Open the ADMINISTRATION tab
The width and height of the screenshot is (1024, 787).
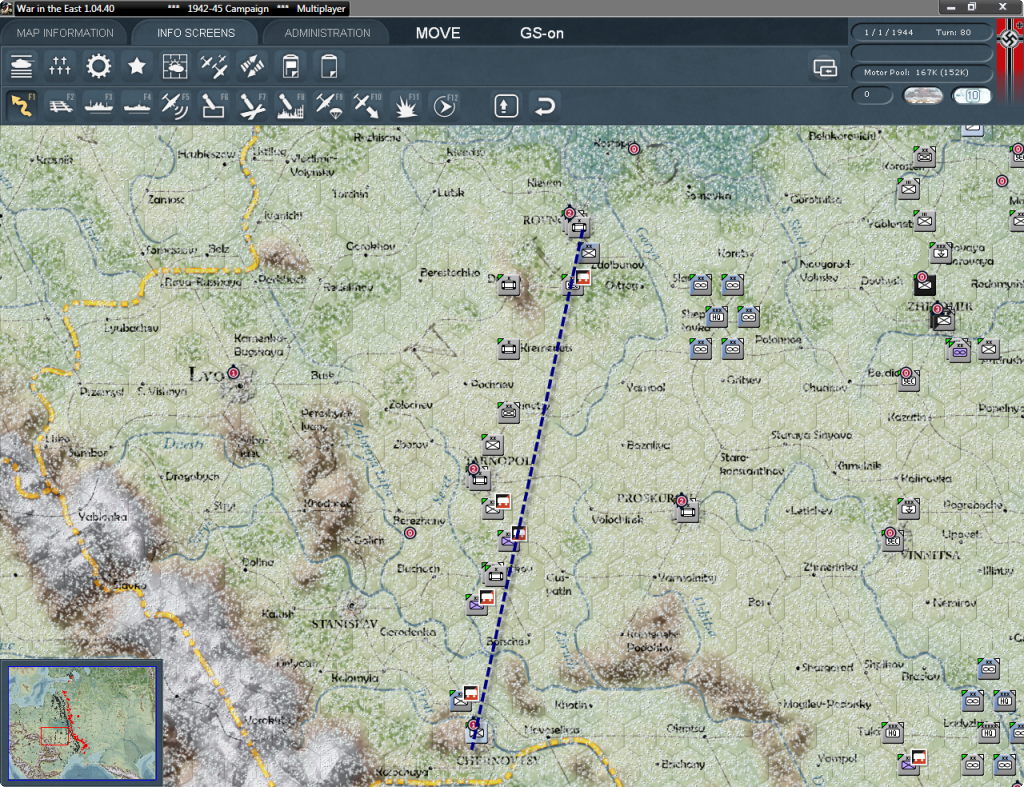click(327, 33)
